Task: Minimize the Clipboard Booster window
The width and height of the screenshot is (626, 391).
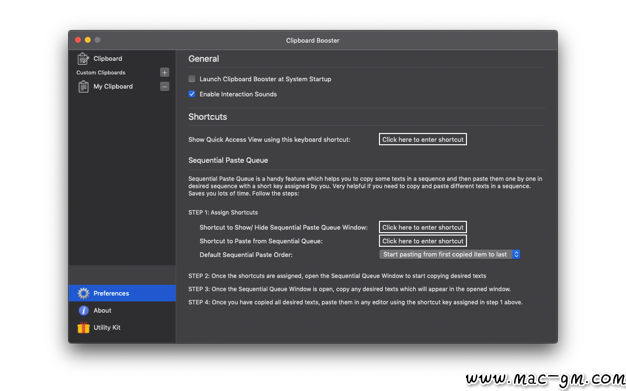Action: (88, 40)
